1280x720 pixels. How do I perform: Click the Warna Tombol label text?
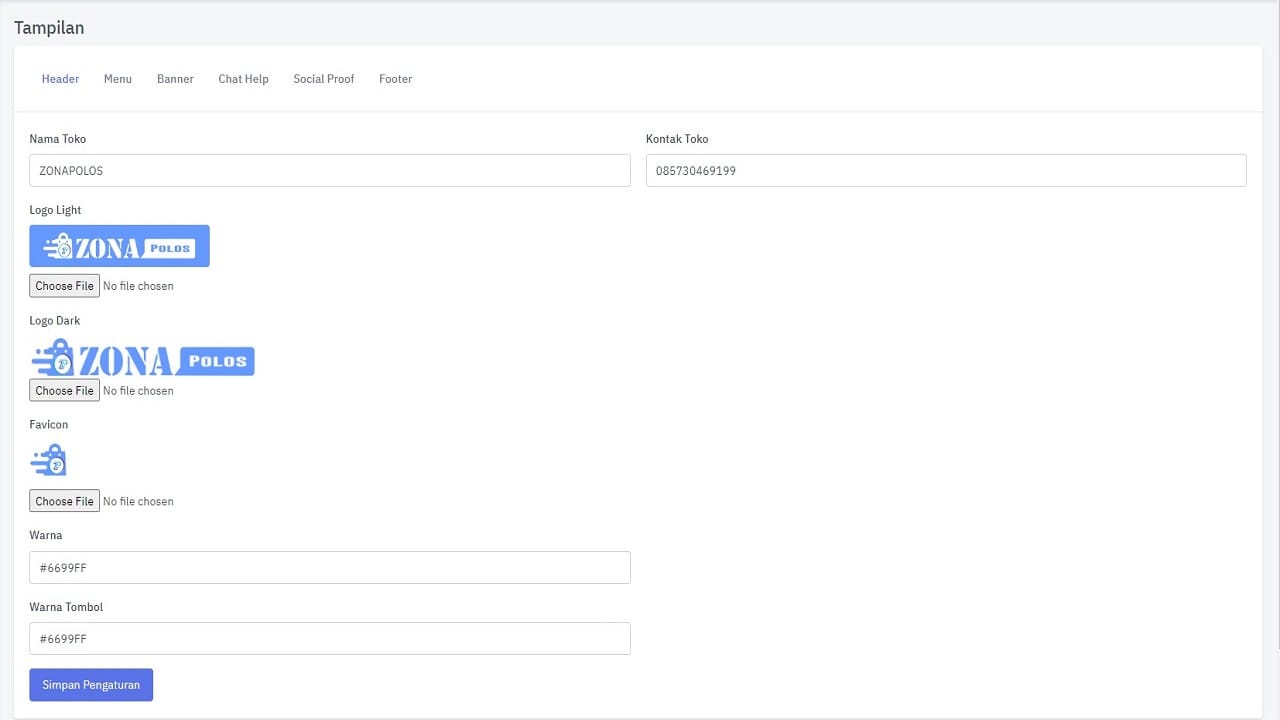tap(66, 607)
